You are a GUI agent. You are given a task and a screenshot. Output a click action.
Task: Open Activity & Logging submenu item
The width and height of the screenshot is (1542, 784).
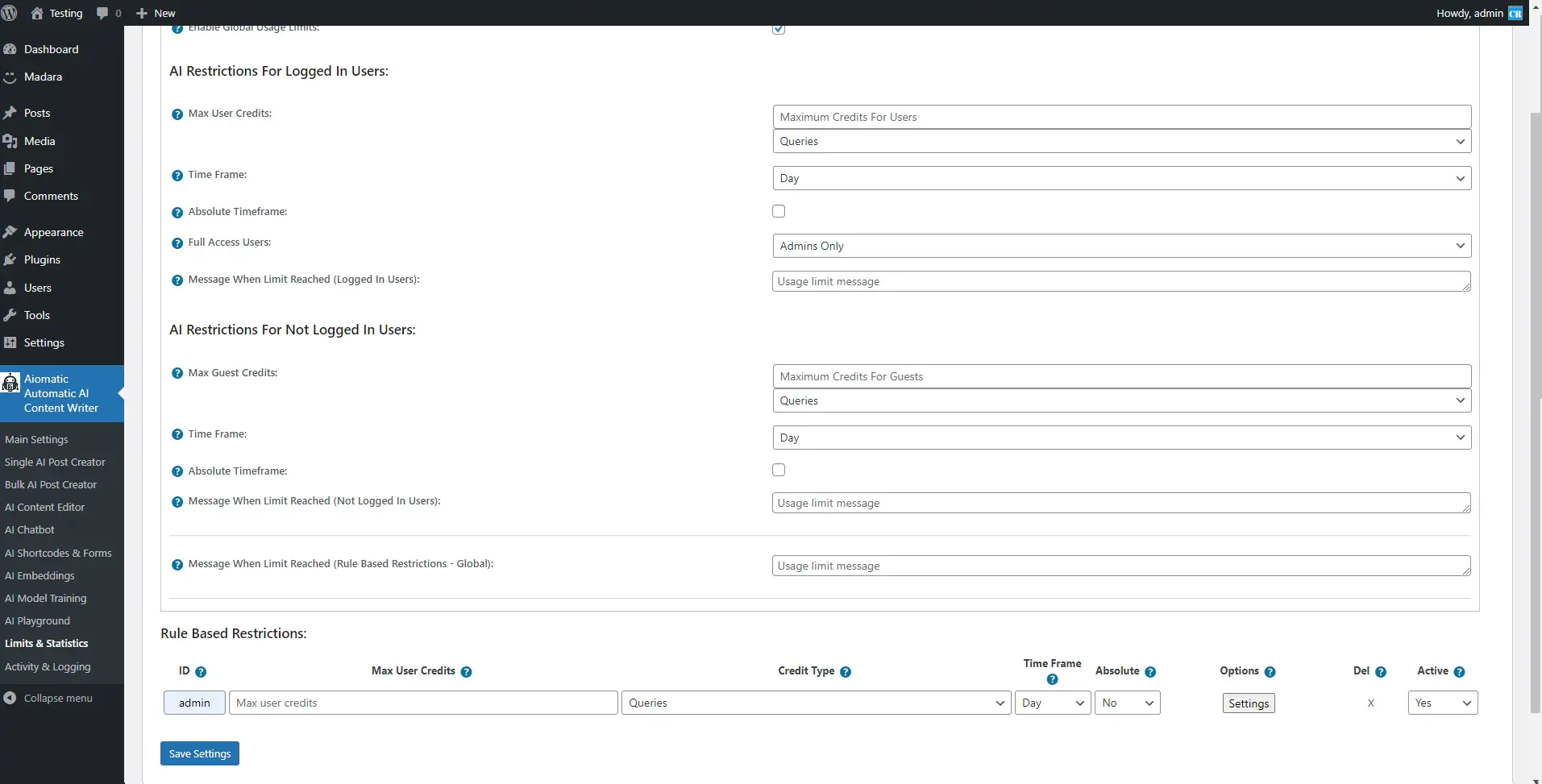pos(48,666)
